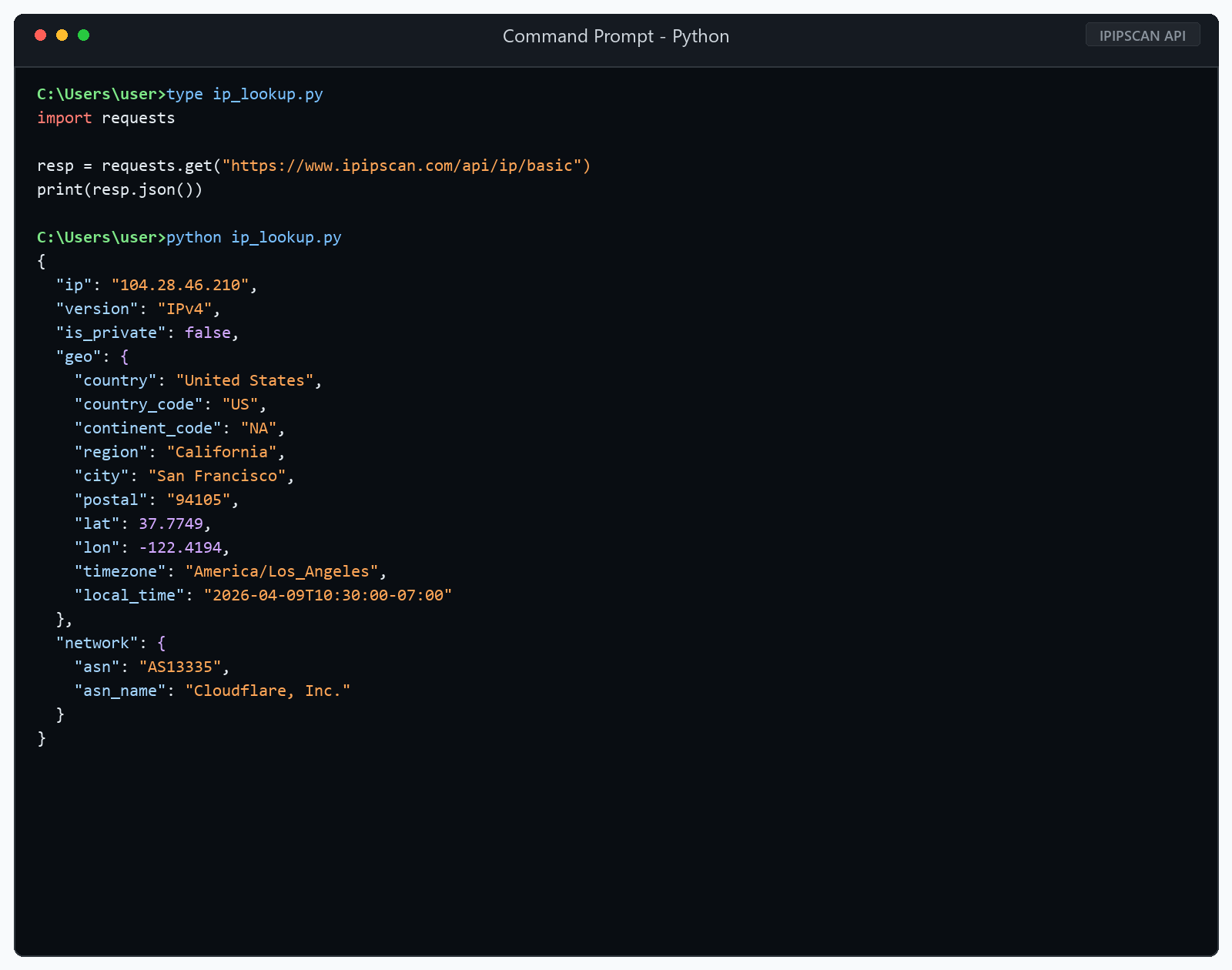Click the first C:\Users\user> prompt
Viewport: 1232px width, 970px height.
pos(102,94)
